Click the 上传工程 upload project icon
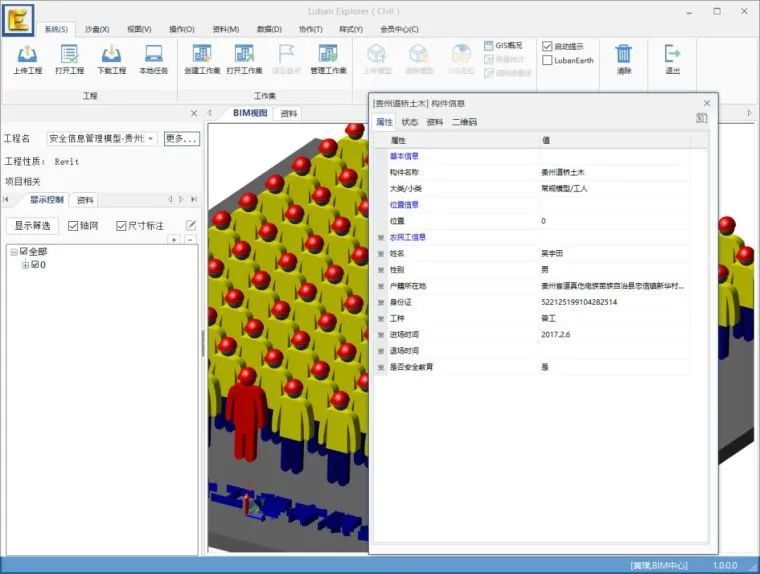760x574 pixels. (x=27, y=54)
